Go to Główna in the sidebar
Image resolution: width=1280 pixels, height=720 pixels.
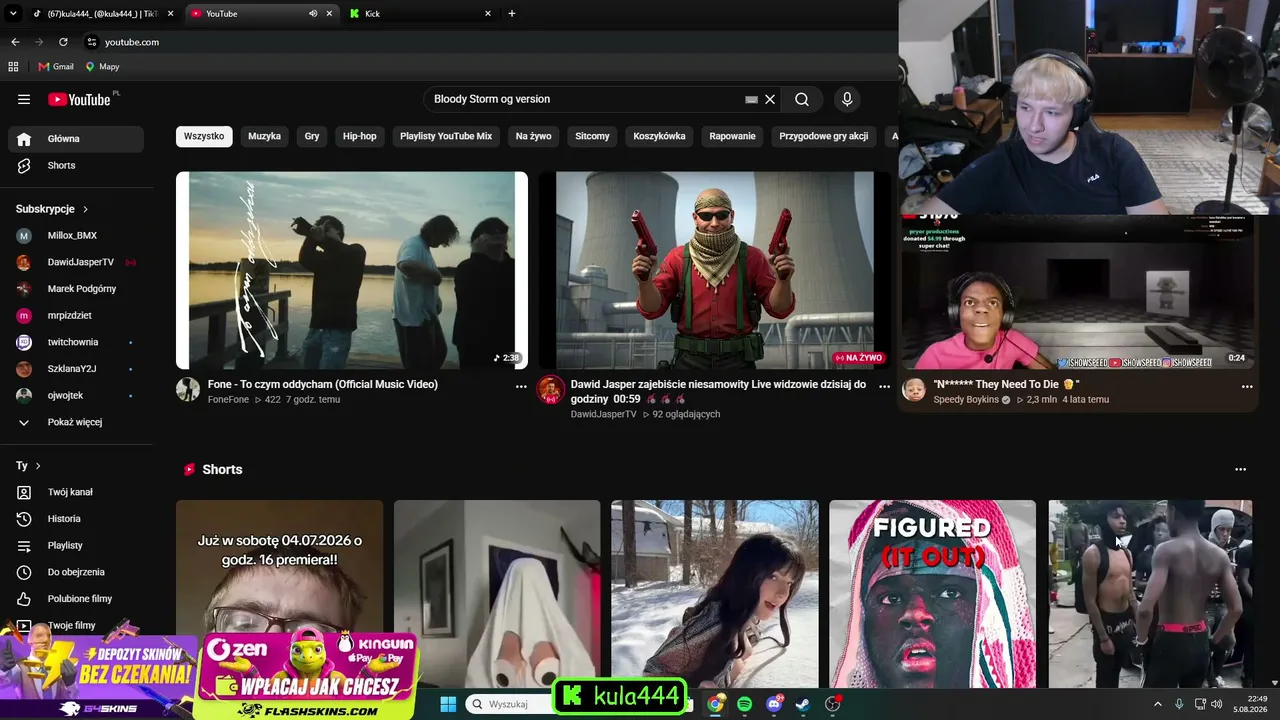76,139
